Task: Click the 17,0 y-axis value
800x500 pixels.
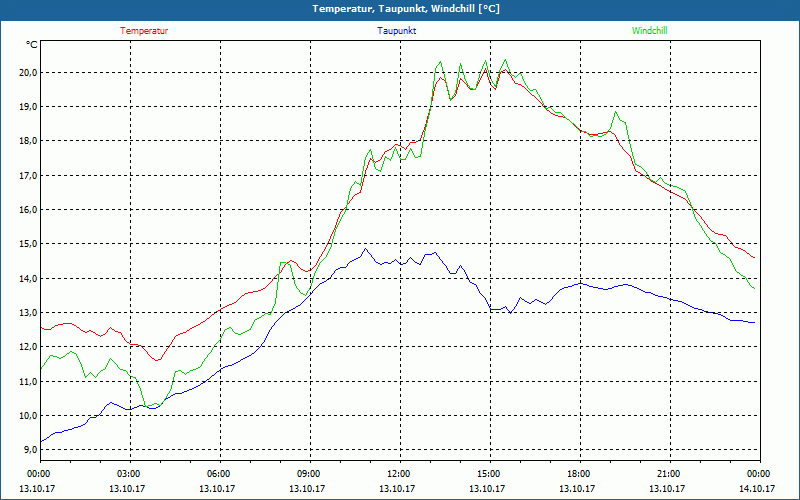Action: (x=29, y=176)
